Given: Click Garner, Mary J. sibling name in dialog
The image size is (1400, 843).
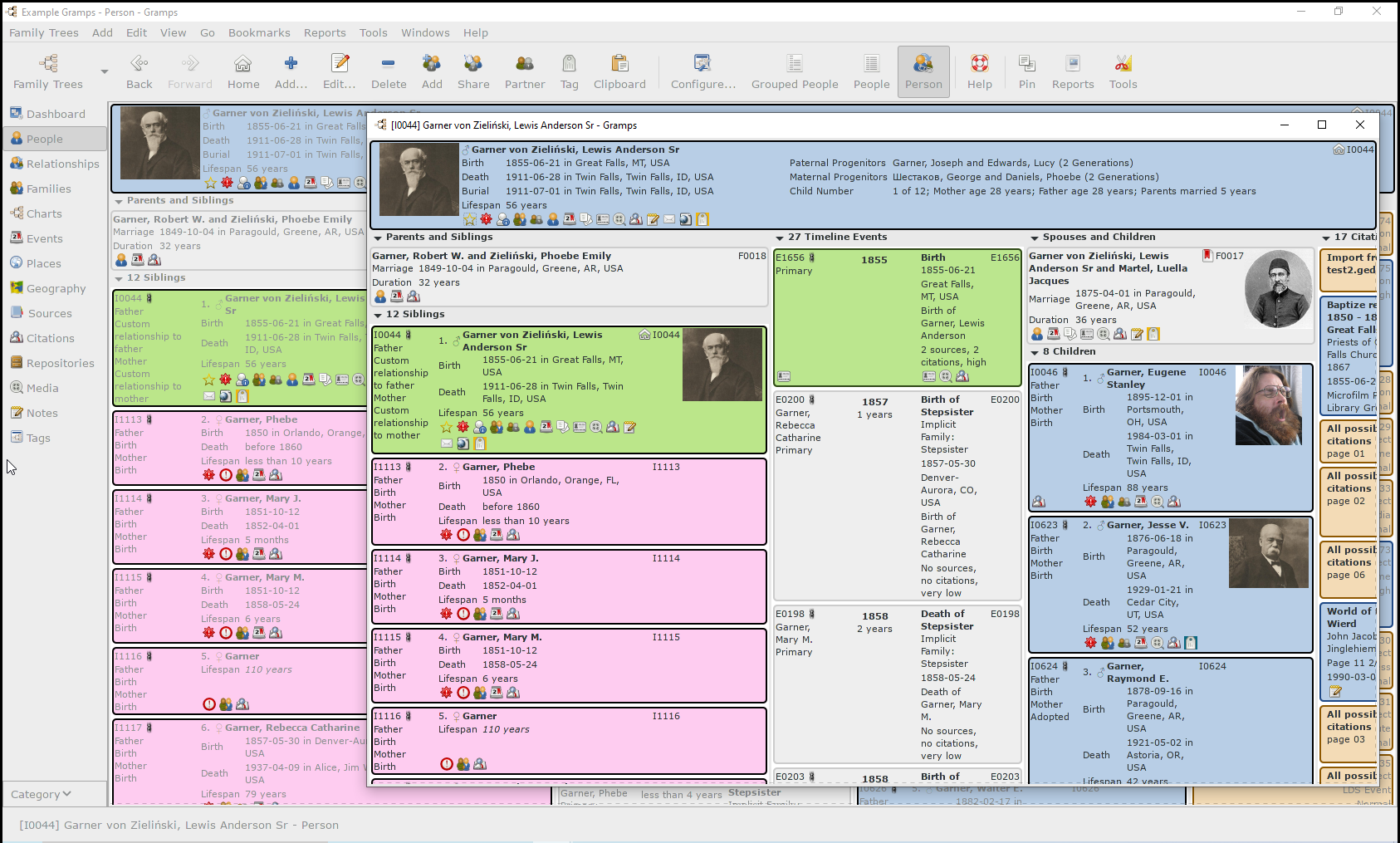Looking at the screenshot, I should pyautogui.click(x=500, y=558).
